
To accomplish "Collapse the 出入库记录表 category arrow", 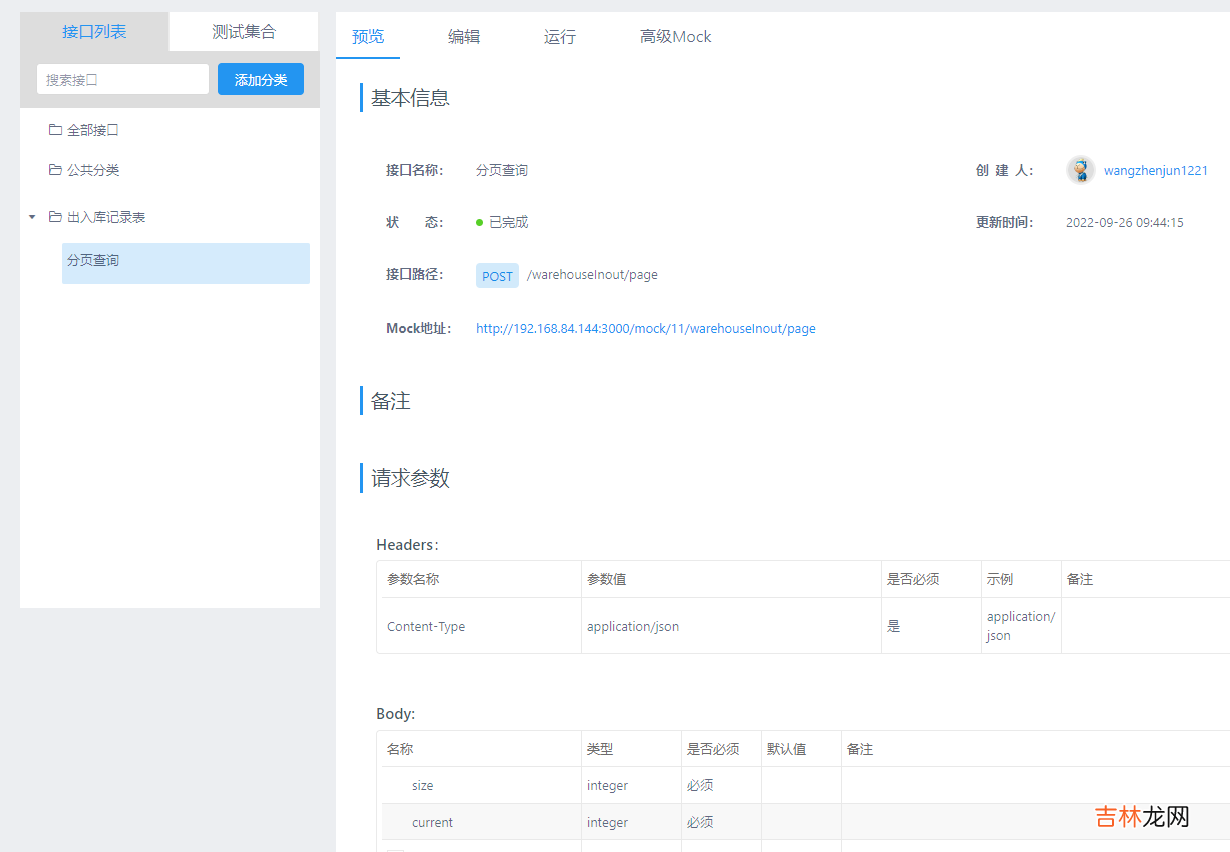I will point(32,217).
